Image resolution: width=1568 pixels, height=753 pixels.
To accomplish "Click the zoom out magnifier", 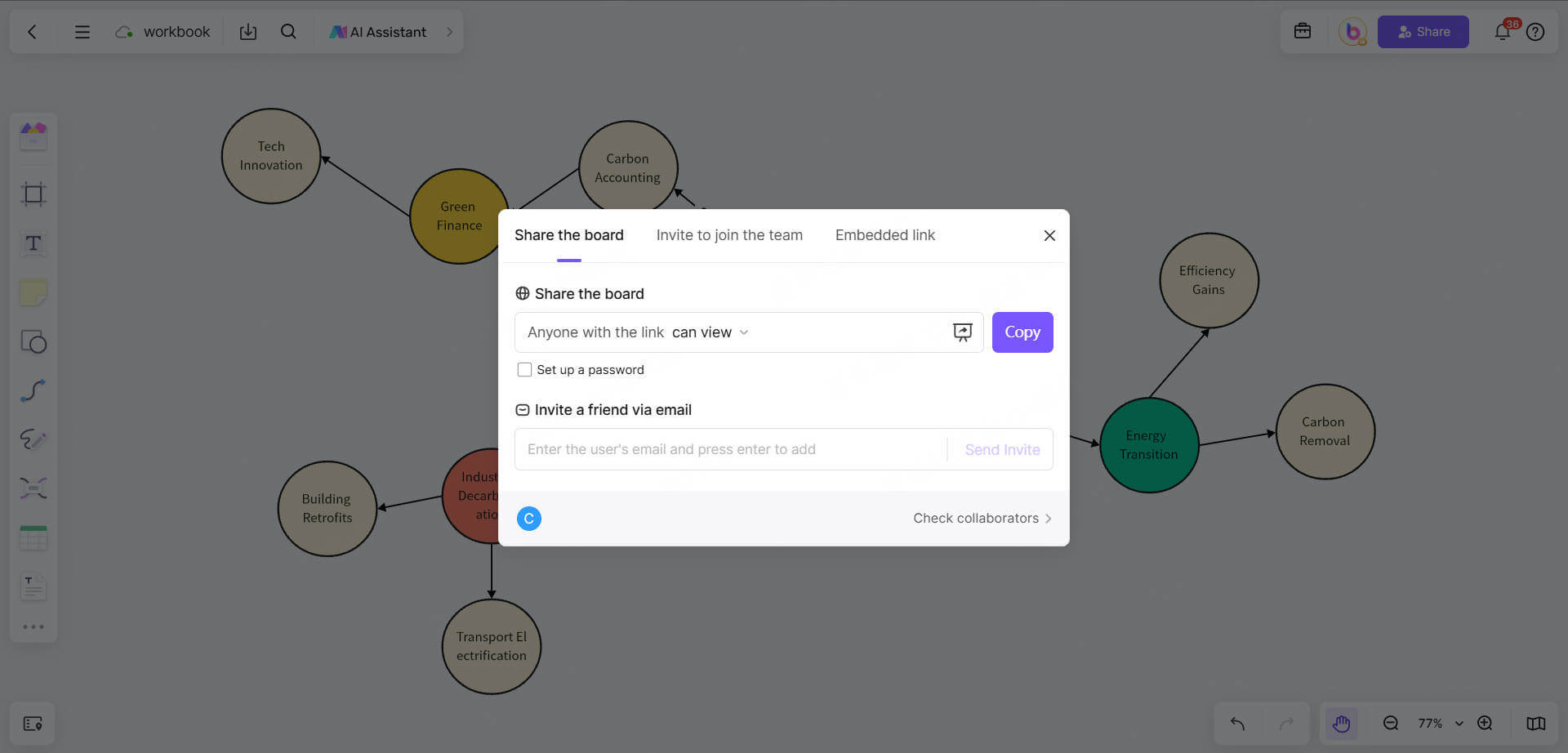I will coord(1391,724).
